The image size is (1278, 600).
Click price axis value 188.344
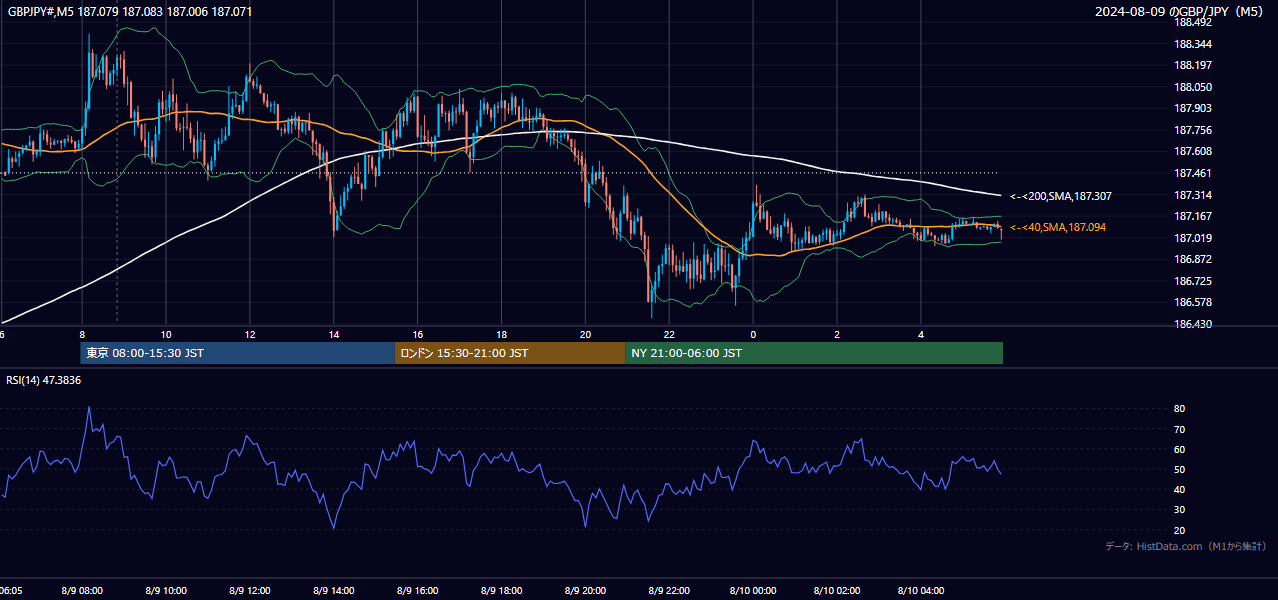click(x=1193, y=44)
